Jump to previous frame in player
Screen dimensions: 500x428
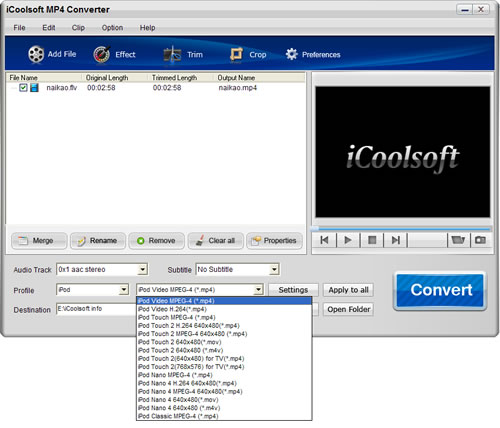324,240
